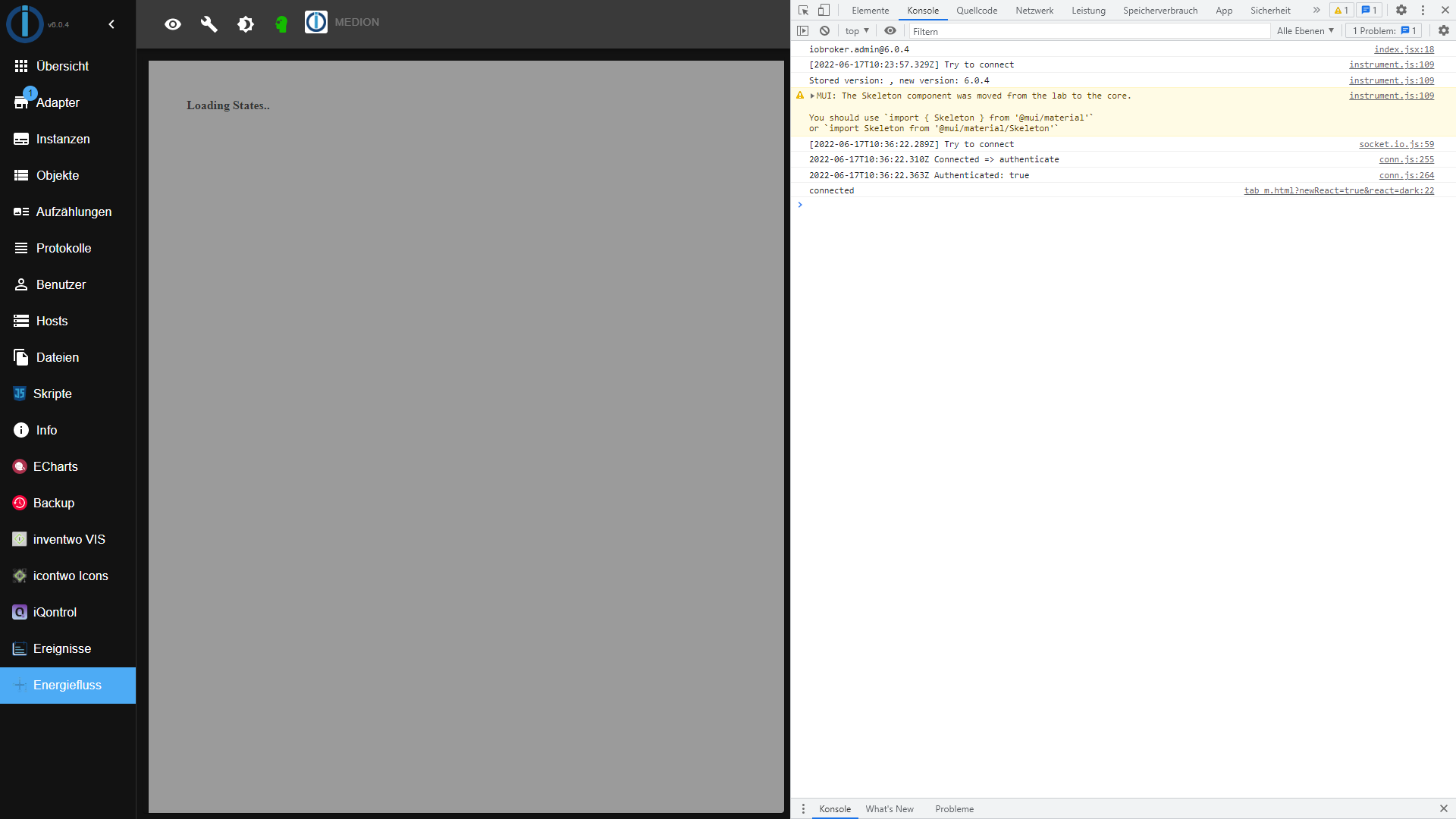Open the Aufzählungen icon
Viewport: 1456px width, 819px height.
pyautogui.click(x=21, y=212)
